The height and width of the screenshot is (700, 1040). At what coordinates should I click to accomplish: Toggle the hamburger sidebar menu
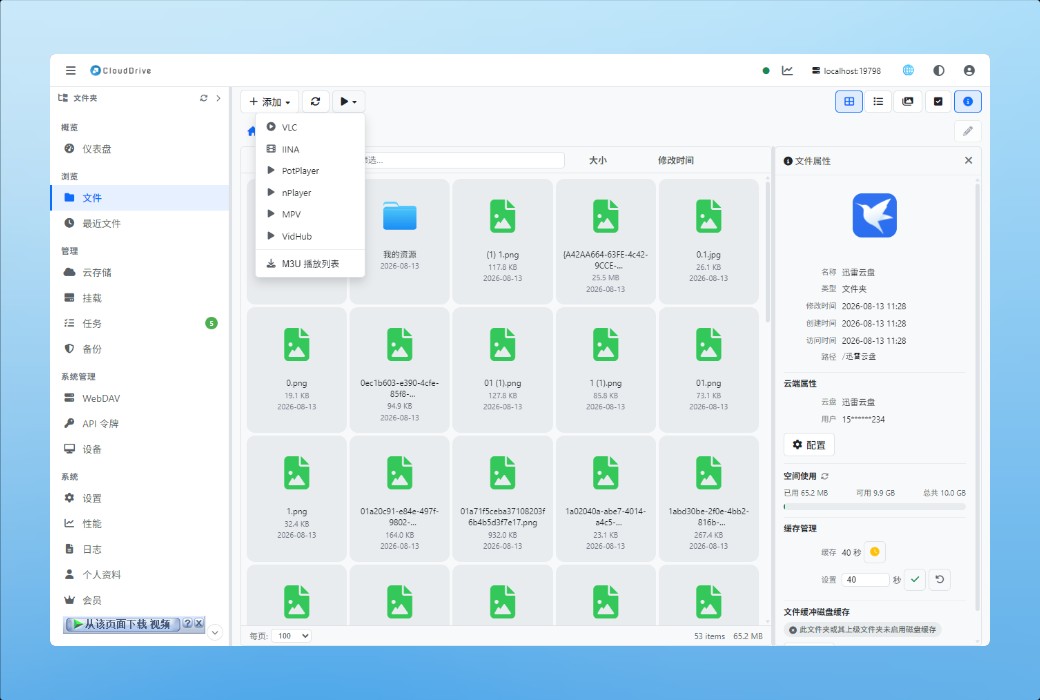(x=70, y=70)
